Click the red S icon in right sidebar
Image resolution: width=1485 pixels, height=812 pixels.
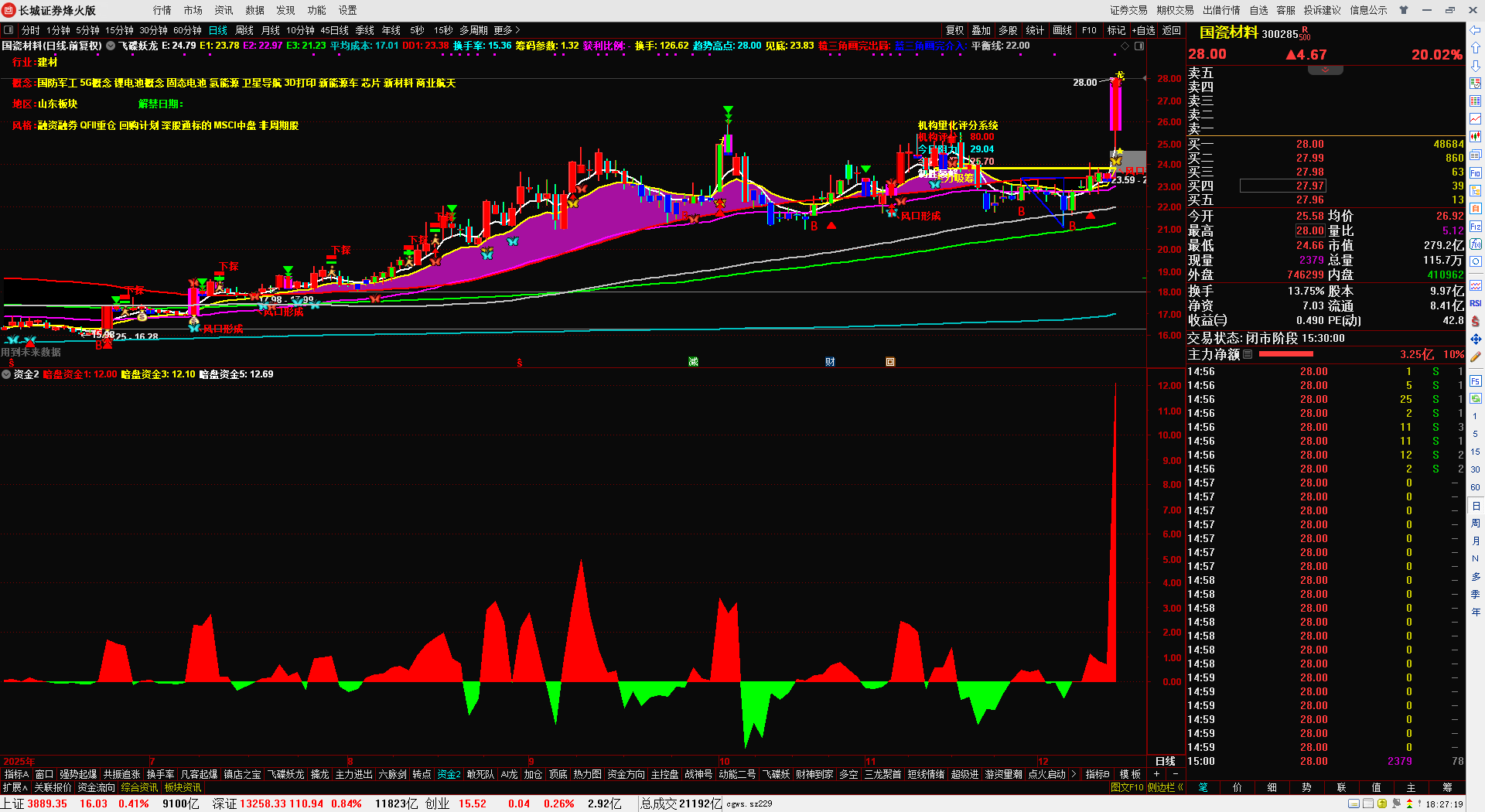[x=1476, y=321]
